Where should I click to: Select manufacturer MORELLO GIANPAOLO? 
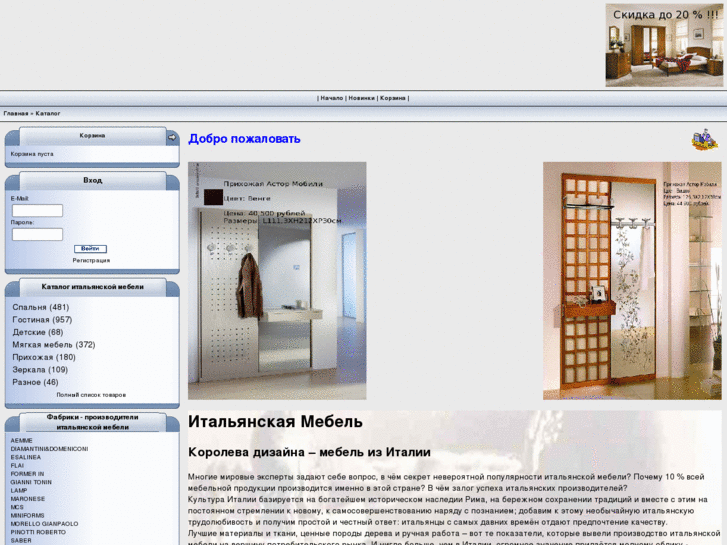[x=45, y=524]
